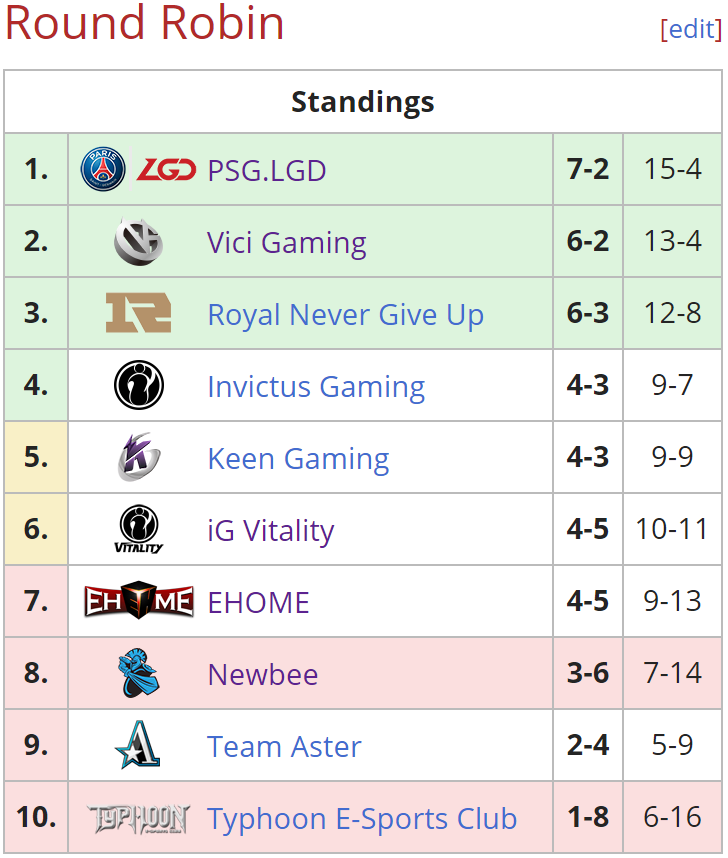Open the Invictus Gaming team link

pos(316,387)
